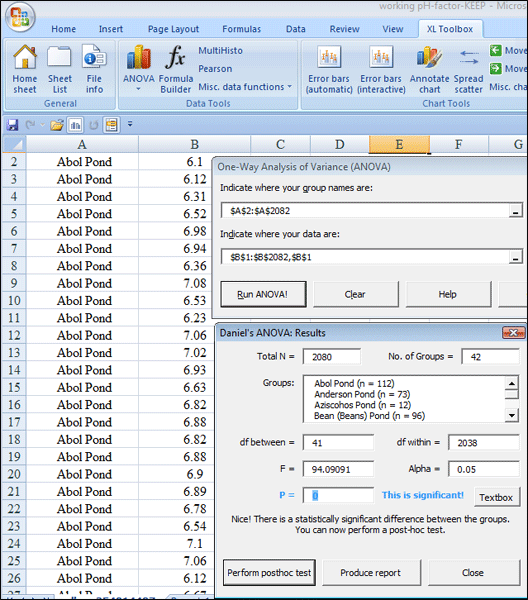Open the Sheet List tool
528x600 pixels.
(60, 69)
